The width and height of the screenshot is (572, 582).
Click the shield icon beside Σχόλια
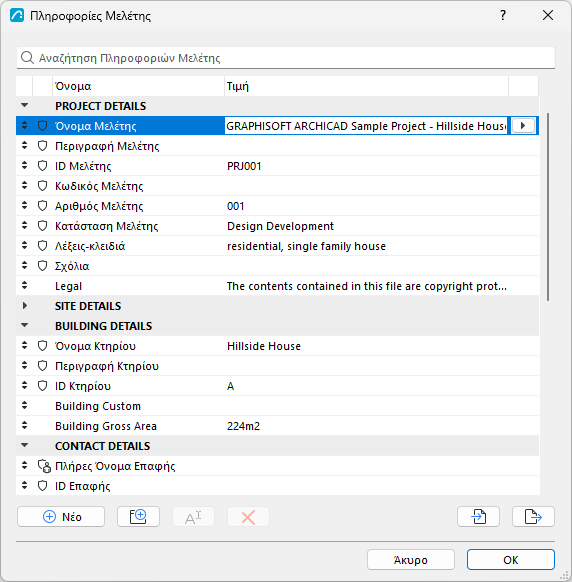(x=42, y=266)
